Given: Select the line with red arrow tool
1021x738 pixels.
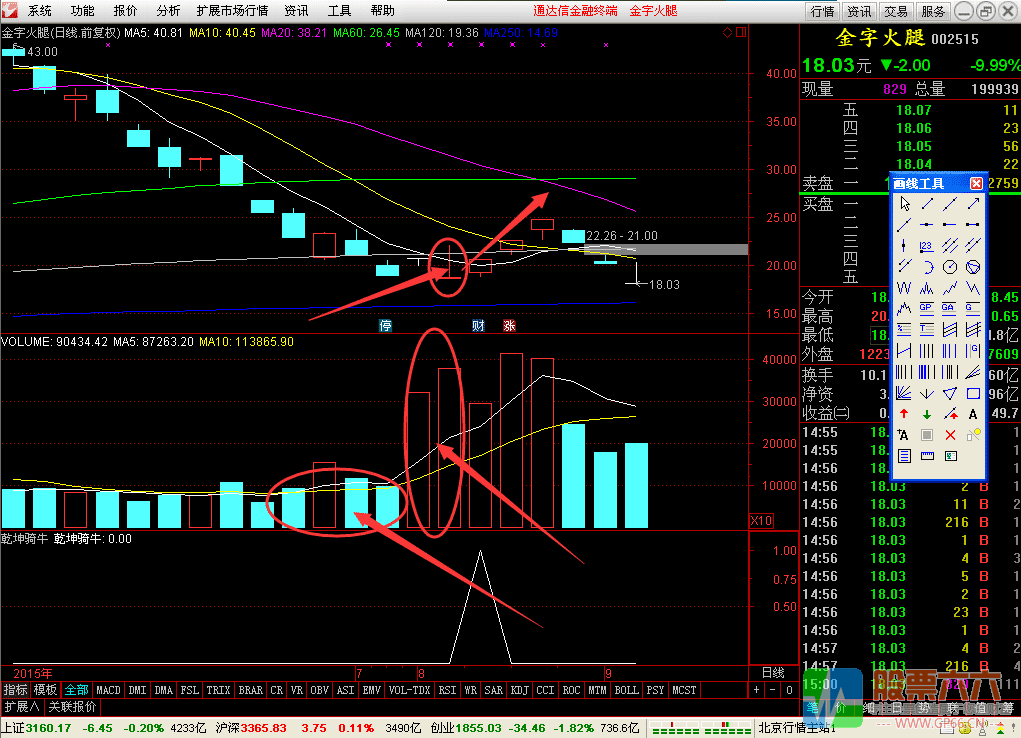Looking at the screenshot, I should 950,414.
